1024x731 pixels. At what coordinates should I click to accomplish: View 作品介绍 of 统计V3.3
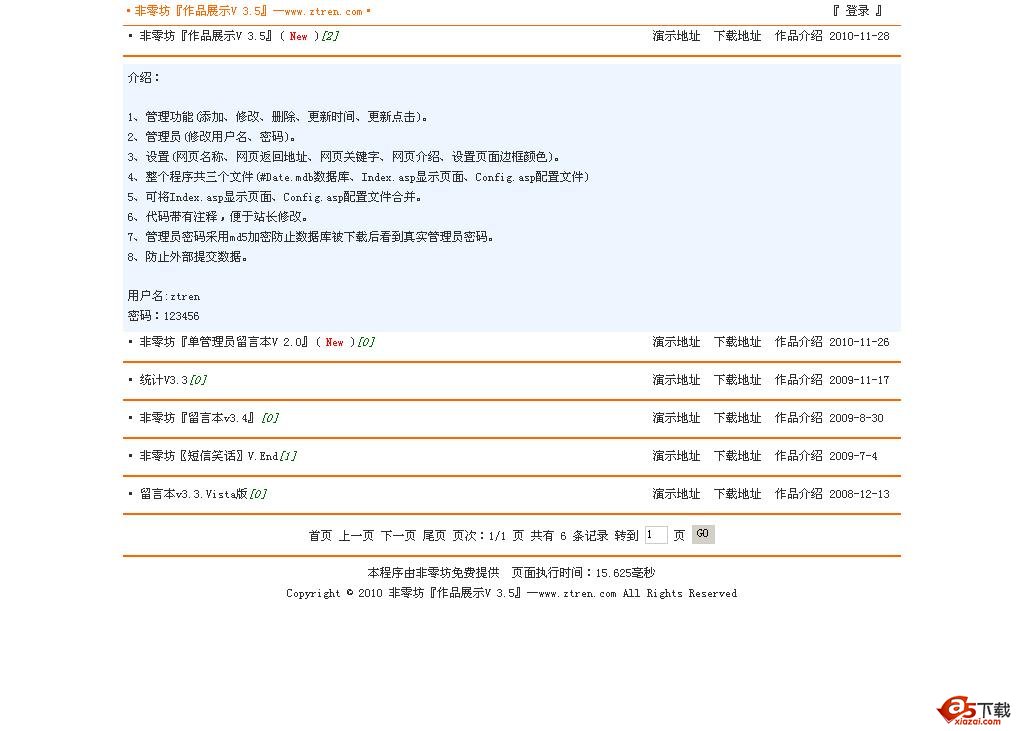798,379
